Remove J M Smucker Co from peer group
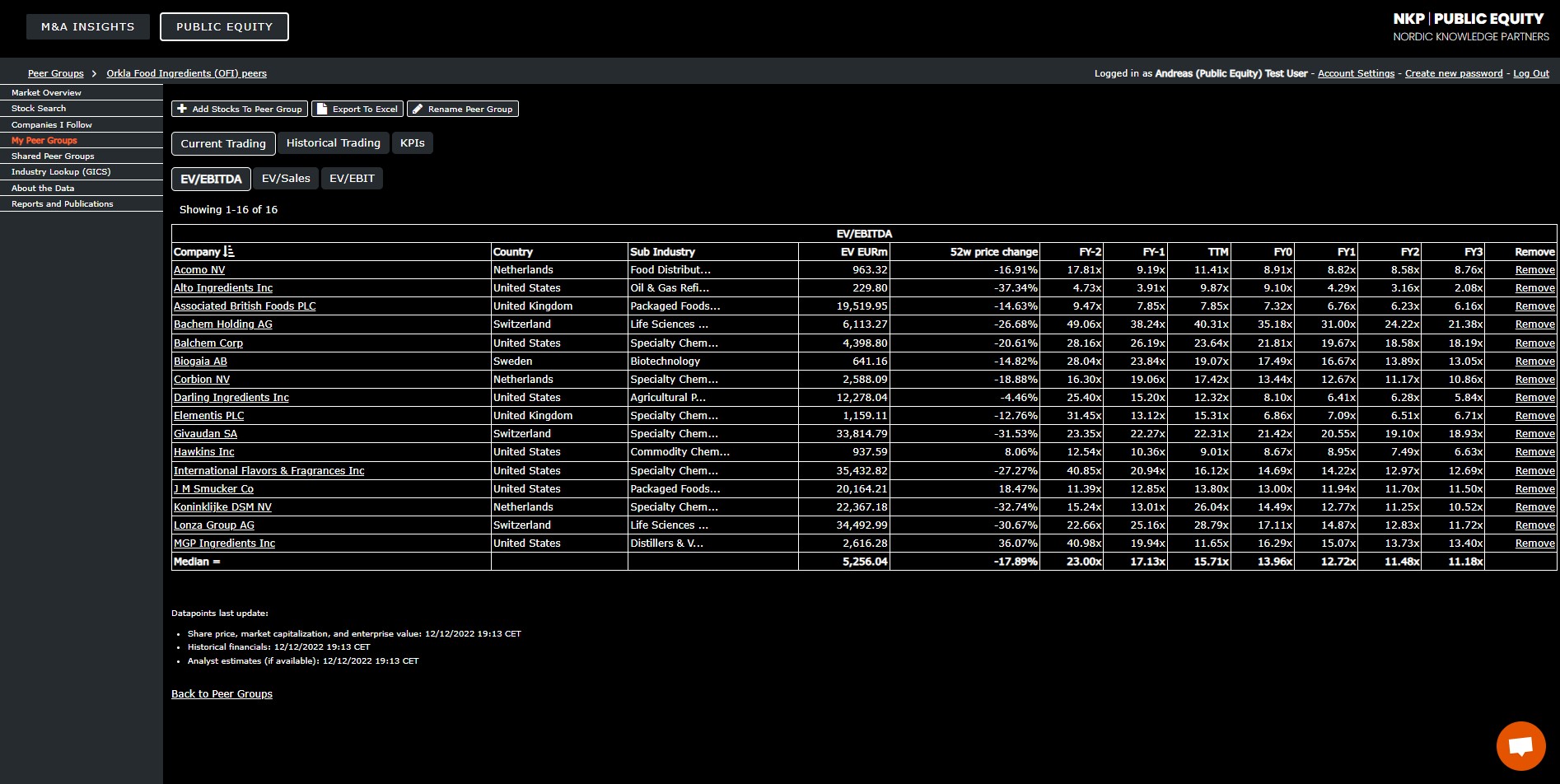This screenshot has width=1560, height=784. [1535, 489]
